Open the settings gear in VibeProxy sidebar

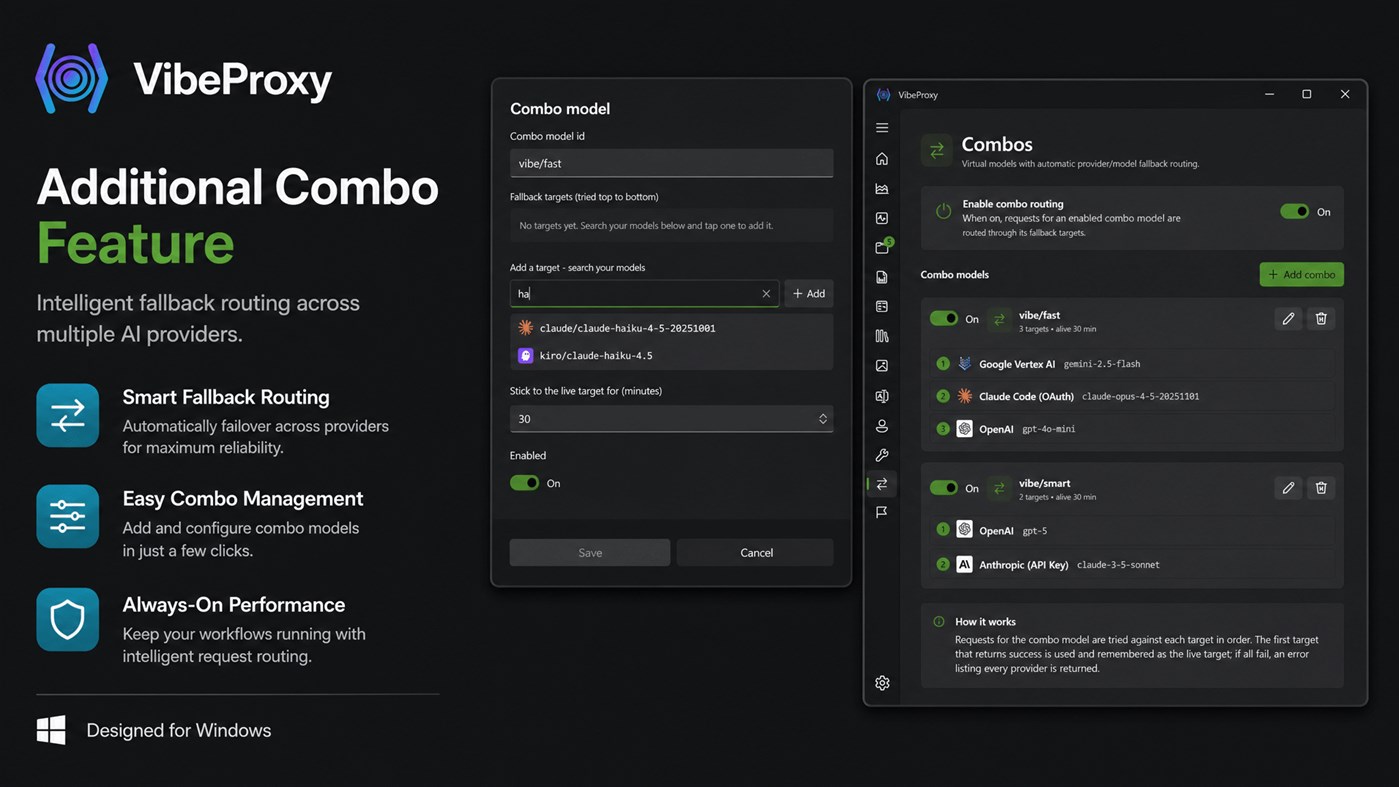coord(882,683)
